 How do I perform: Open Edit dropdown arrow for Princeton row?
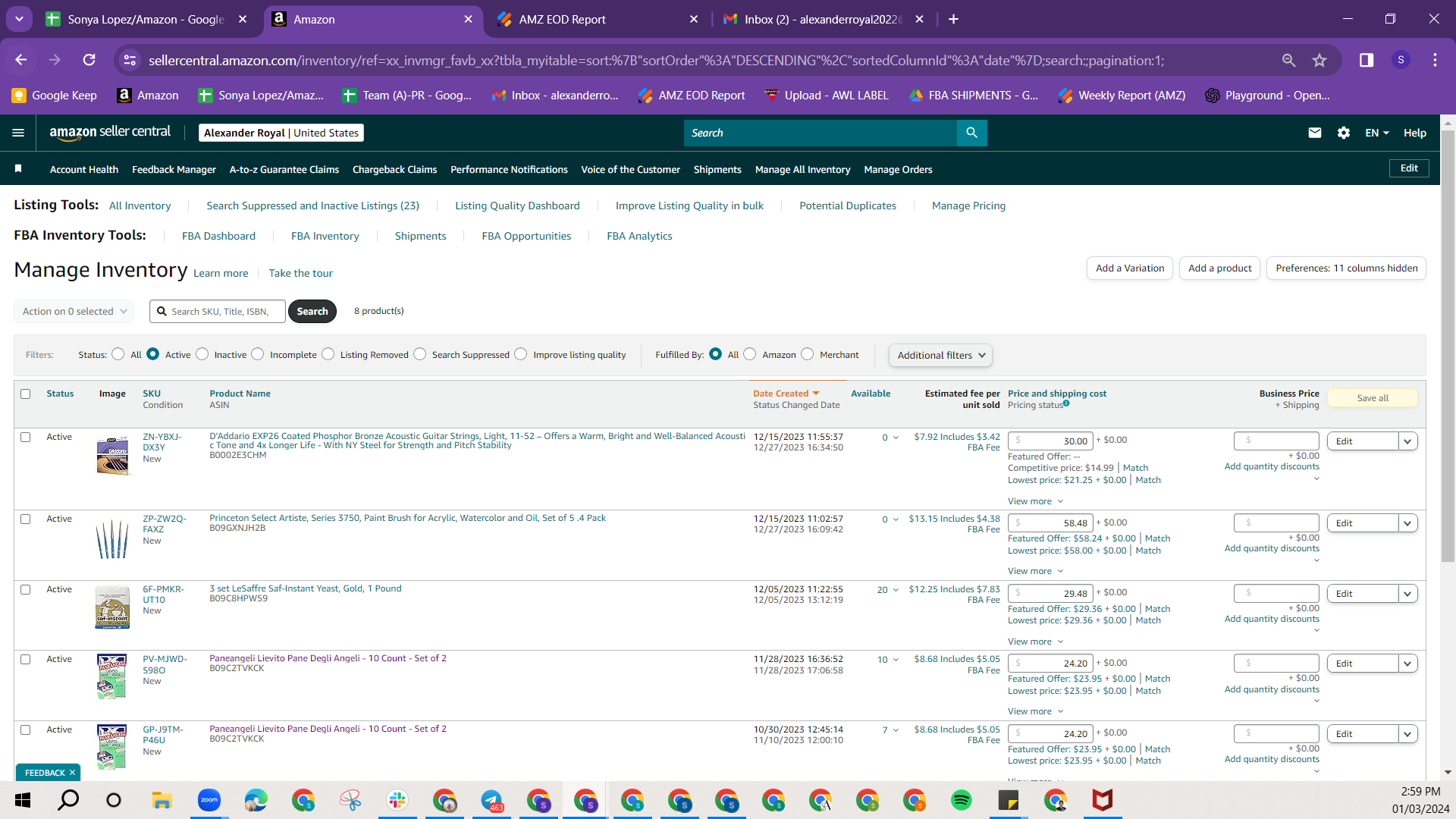pos(1408,523)
